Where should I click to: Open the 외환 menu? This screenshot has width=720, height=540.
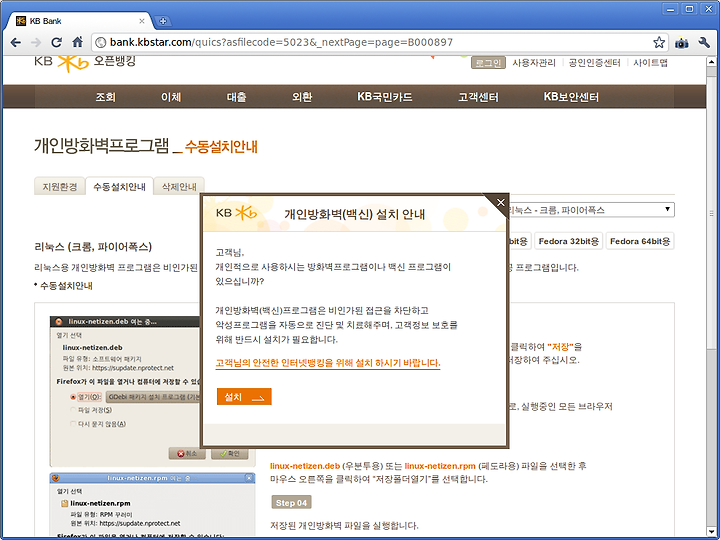coord(302,97)
